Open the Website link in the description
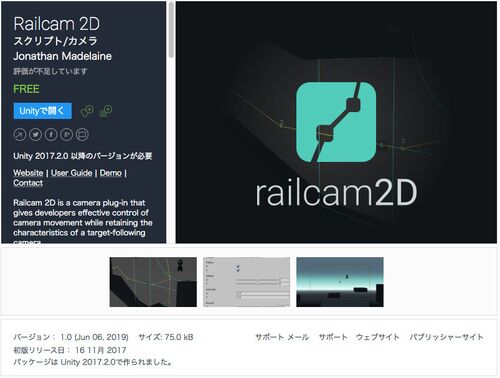Viewport: 500px width, 378px height. click(x=28, y=173)
